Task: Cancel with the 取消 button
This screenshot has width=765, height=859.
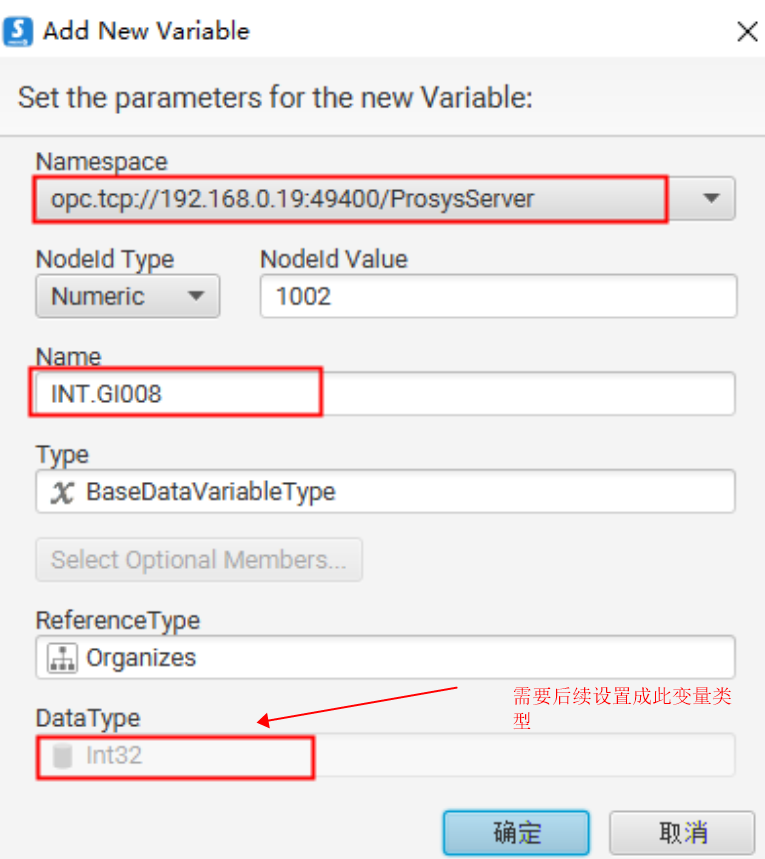Action: tap(682, 832)
